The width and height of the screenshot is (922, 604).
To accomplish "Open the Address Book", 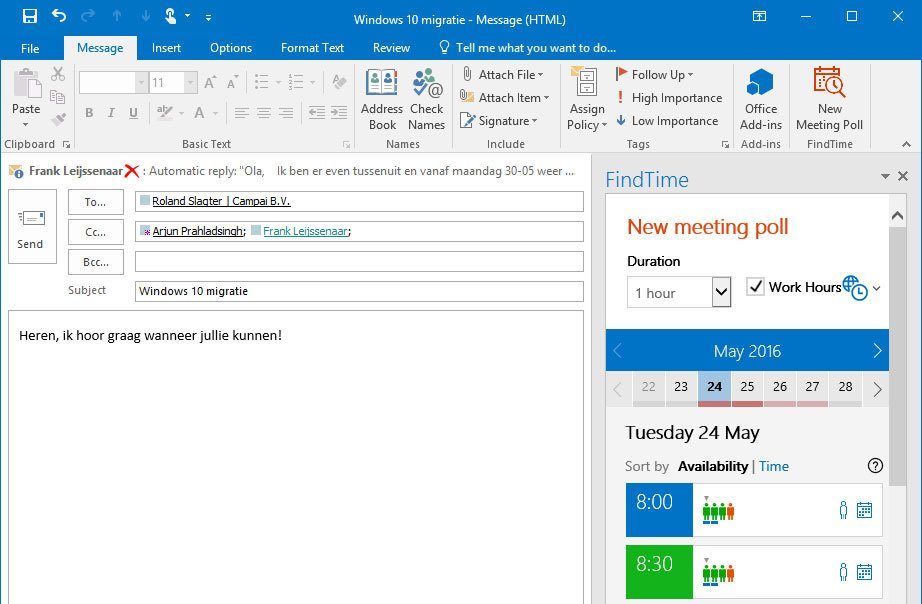I will tap(381, 98).
